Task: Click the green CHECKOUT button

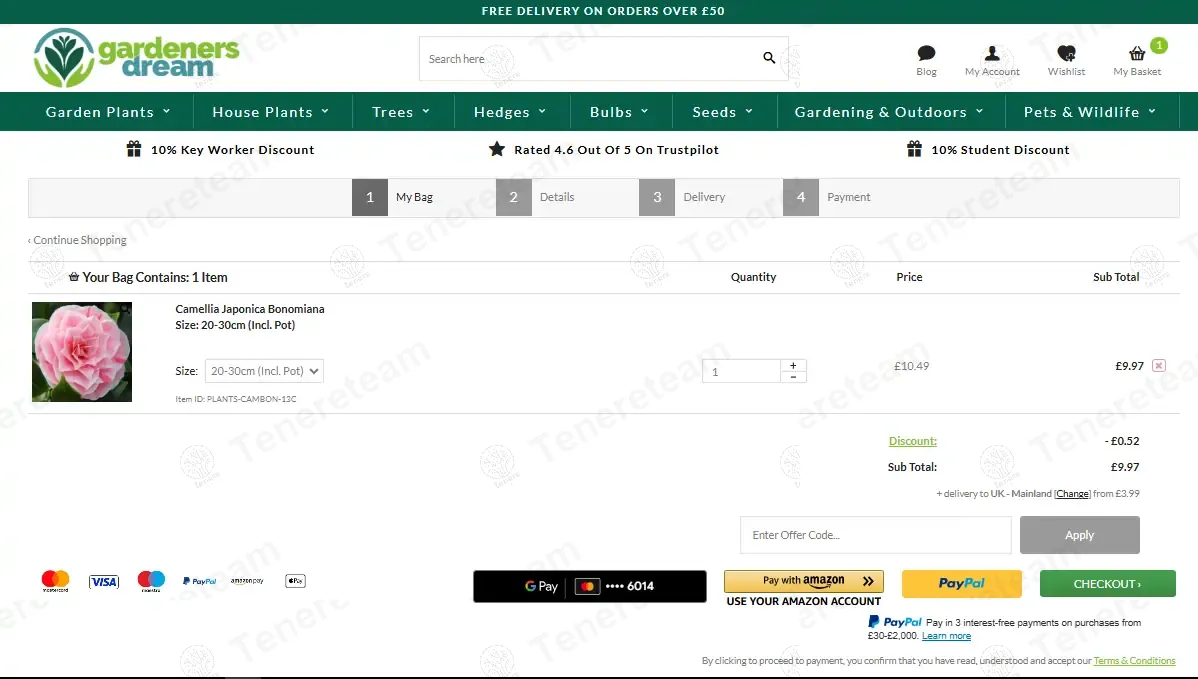Action: pos(1107,584)
